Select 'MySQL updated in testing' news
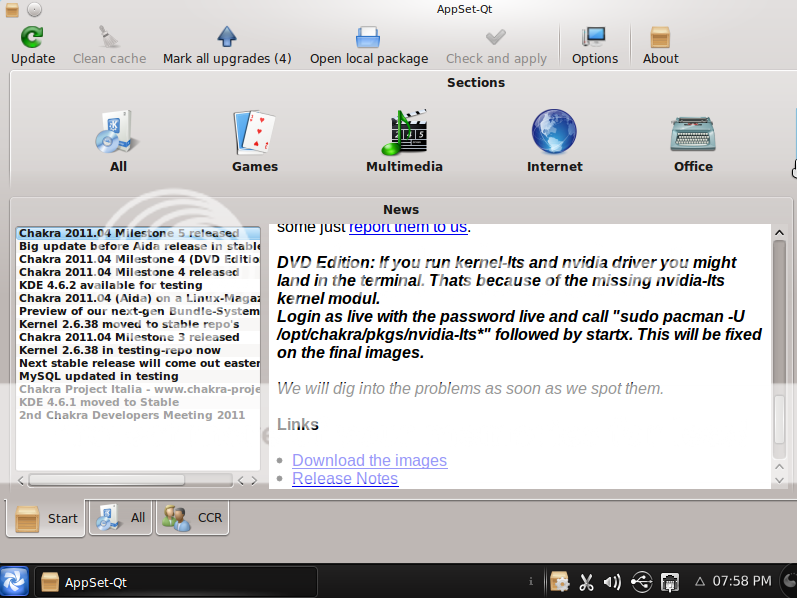This screenshot has width=797, height=598. (138, 376)
